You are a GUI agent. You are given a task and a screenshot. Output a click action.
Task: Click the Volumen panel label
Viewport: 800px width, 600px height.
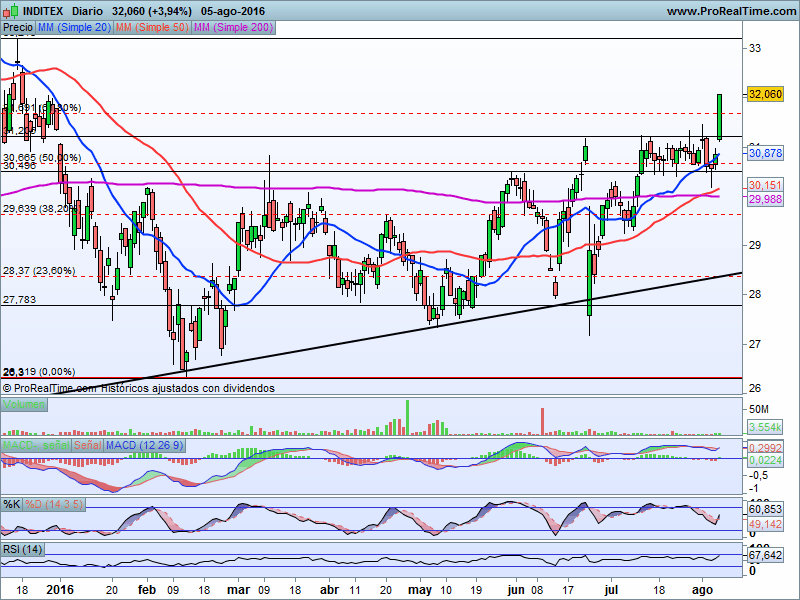(24, 405)
